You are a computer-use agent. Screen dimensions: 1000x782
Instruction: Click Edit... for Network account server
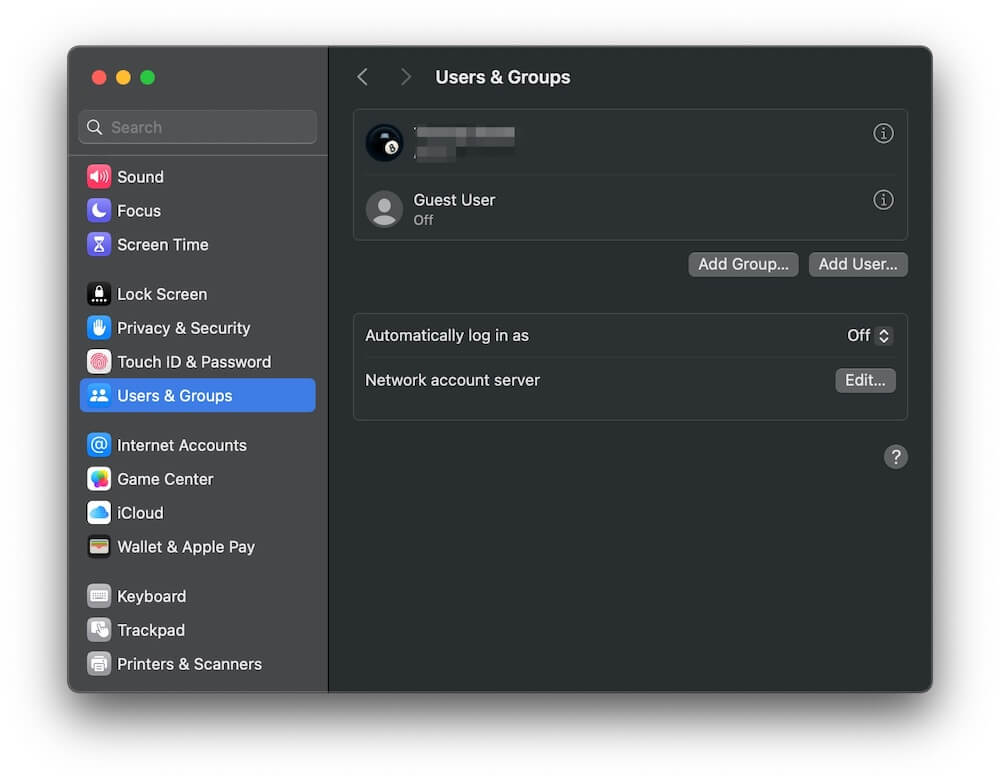(865, 380)
